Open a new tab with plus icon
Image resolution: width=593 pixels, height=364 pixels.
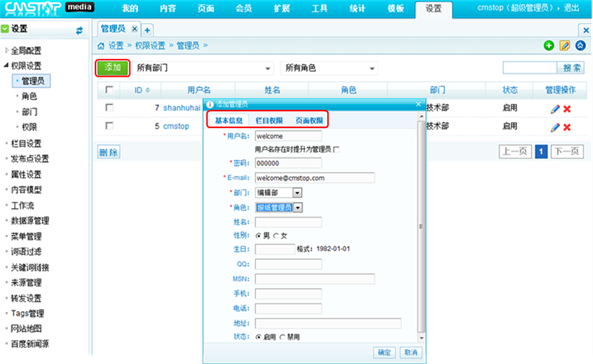tap(147, 30)
